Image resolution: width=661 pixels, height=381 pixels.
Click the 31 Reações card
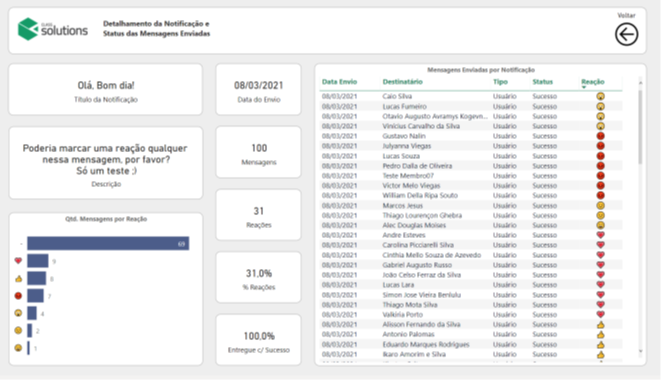tap(258, 215)
